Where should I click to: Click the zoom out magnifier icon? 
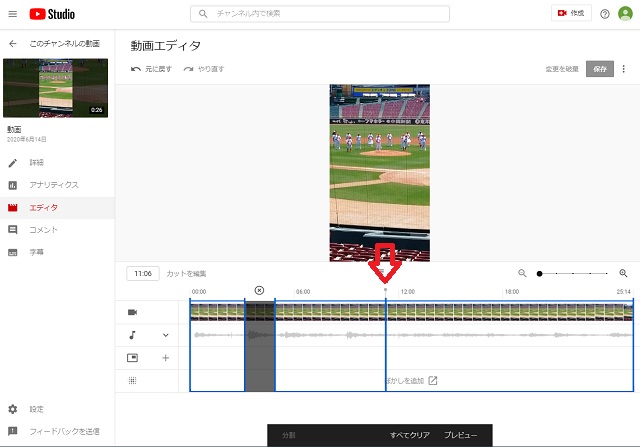click(x=522, y=273)
